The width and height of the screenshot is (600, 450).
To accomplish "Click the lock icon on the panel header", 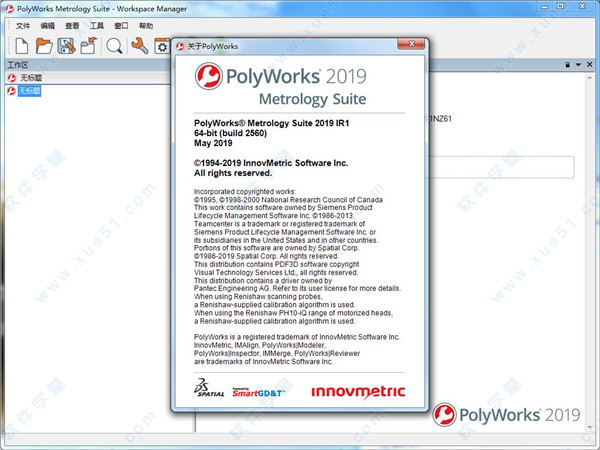I will pos(567,65).
